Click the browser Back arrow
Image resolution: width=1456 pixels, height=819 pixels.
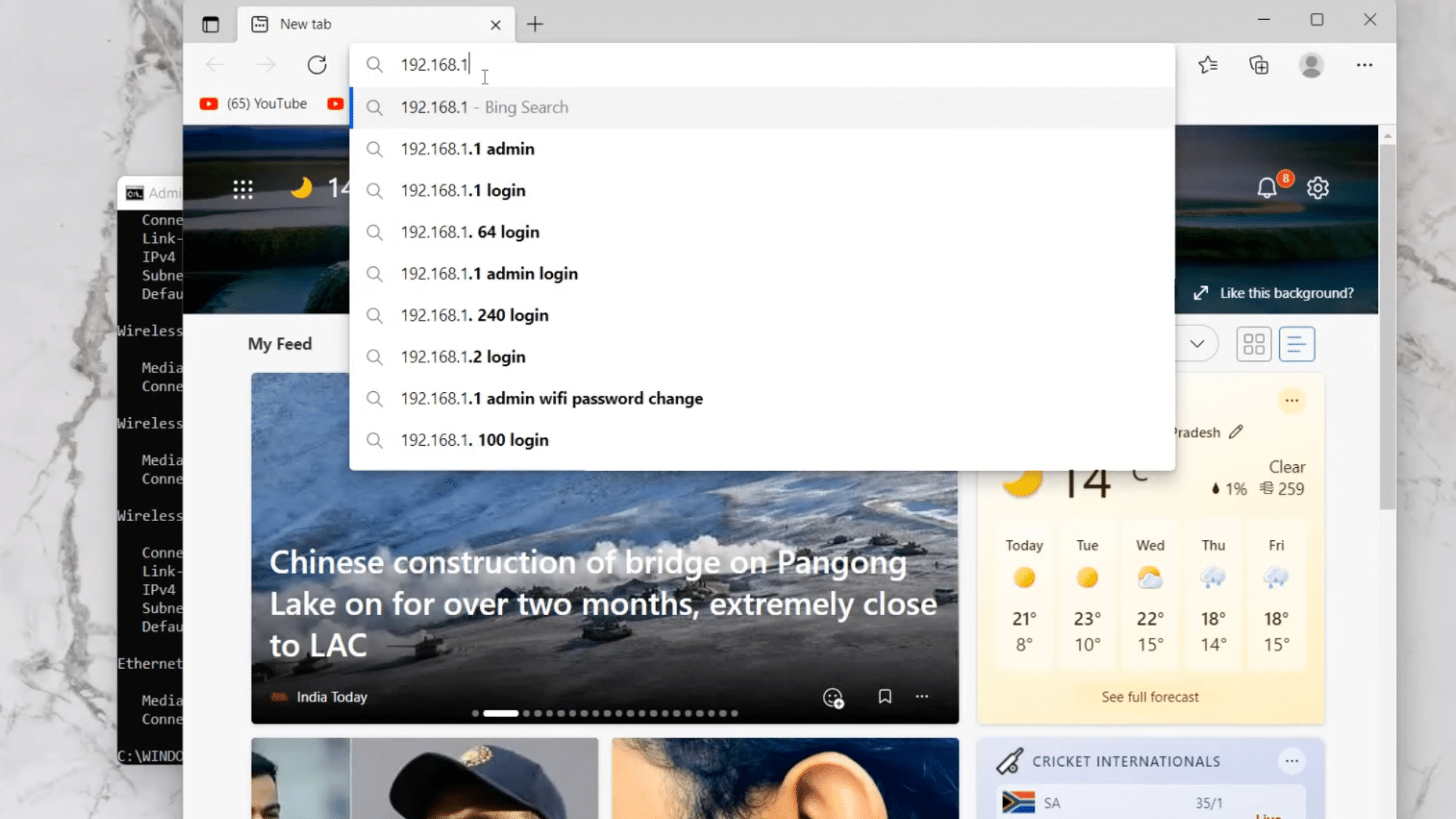point(215,65)
